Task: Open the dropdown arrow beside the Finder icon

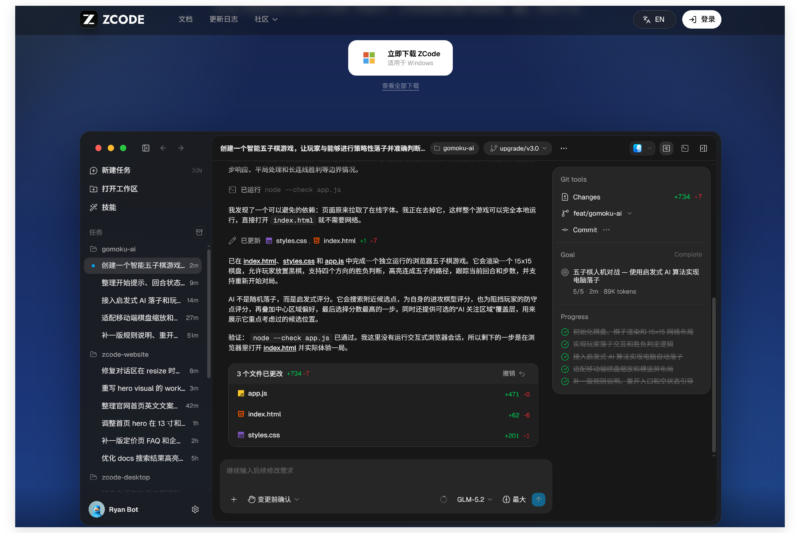Action: (649, 148)
